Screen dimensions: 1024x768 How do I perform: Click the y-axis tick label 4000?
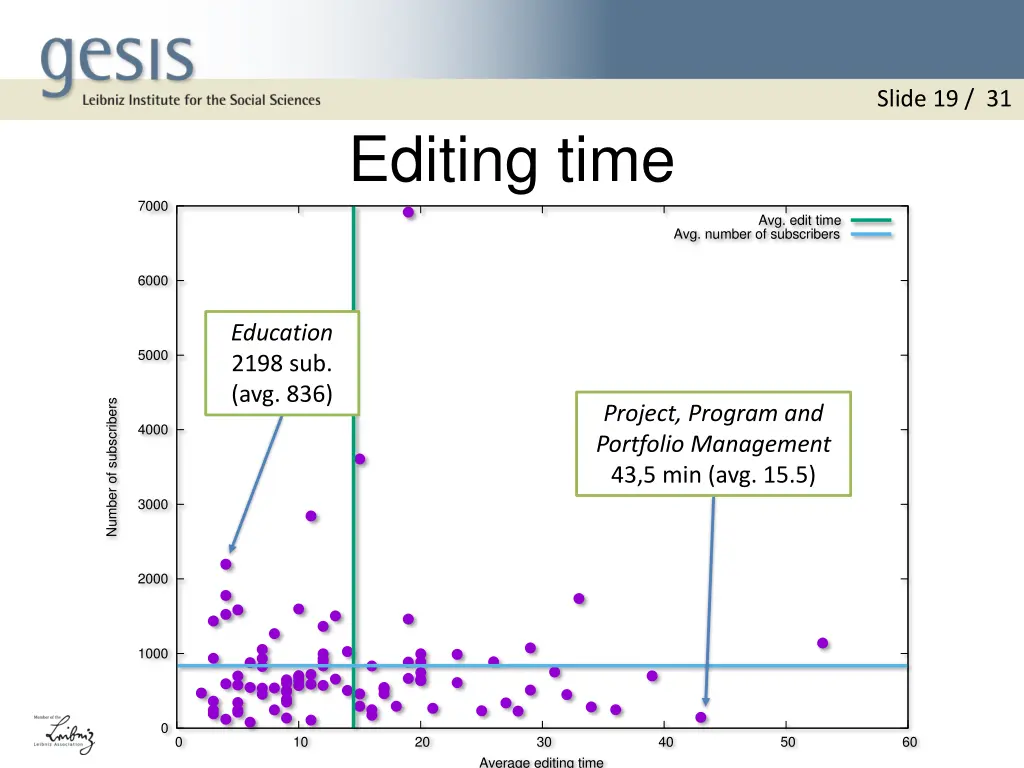click(x=153, y=430)
